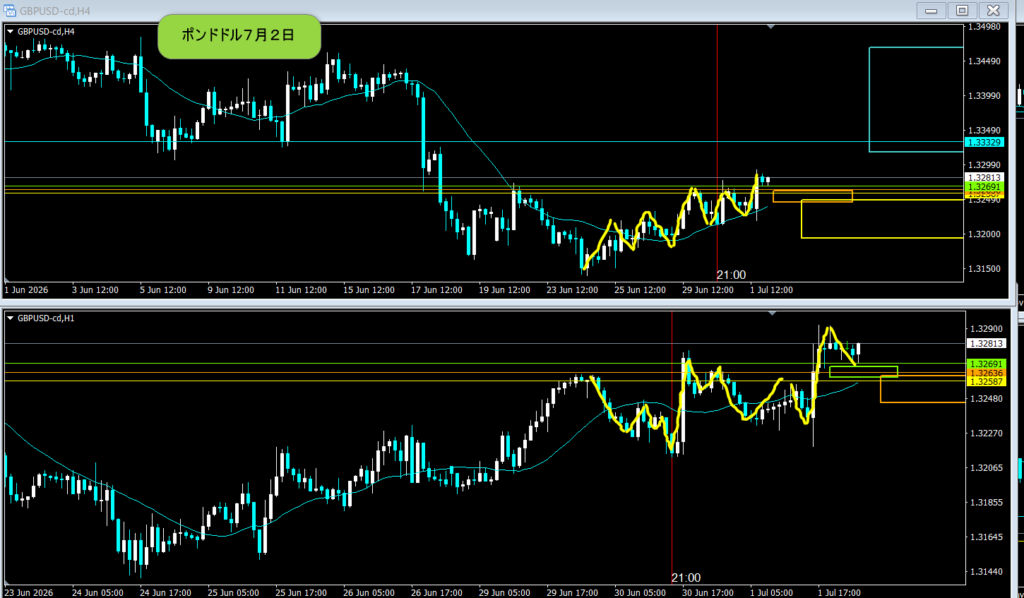1024x598 pixels.
Task: Click the chart shift triangle atop the H4 chart
Action: (771, 27)
